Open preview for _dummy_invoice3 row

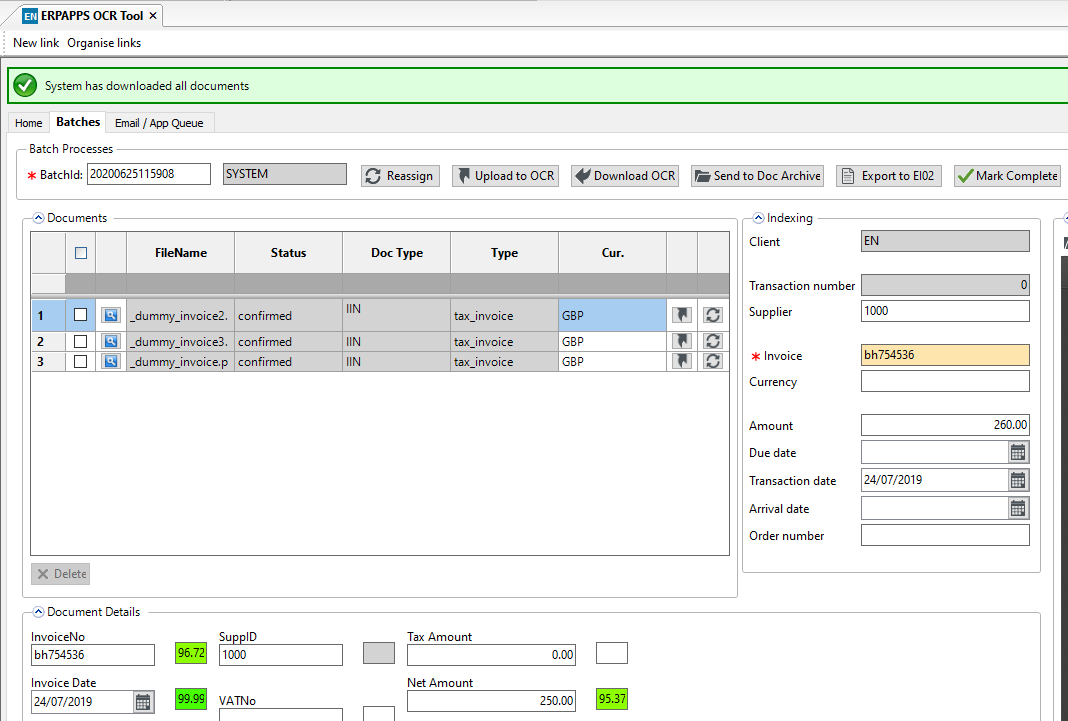point(110,341)
